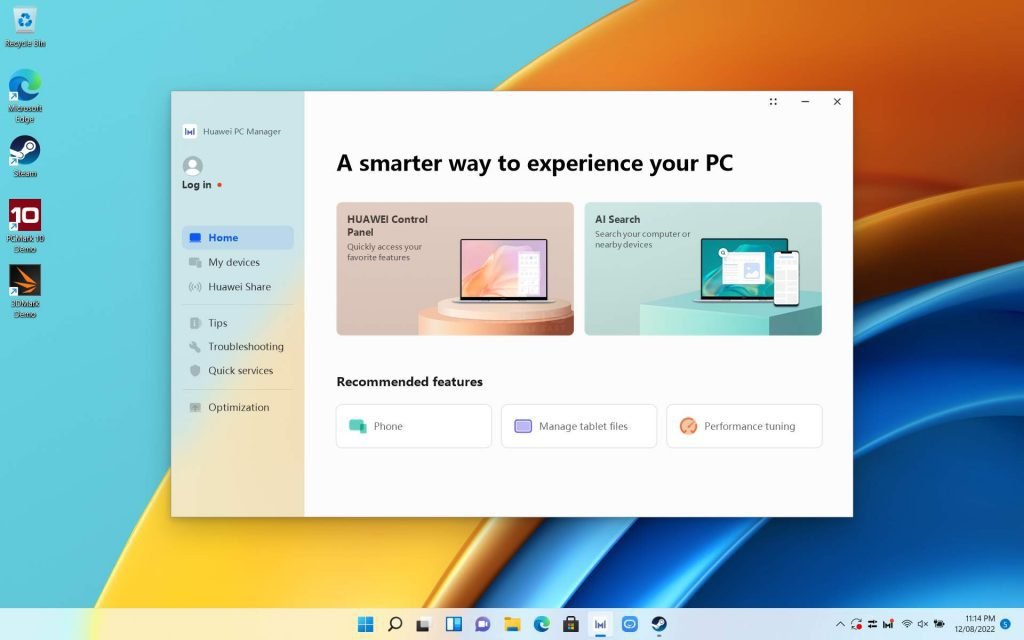
Task: Close the Huawei PC Manager window
Action: pos(837,101)
